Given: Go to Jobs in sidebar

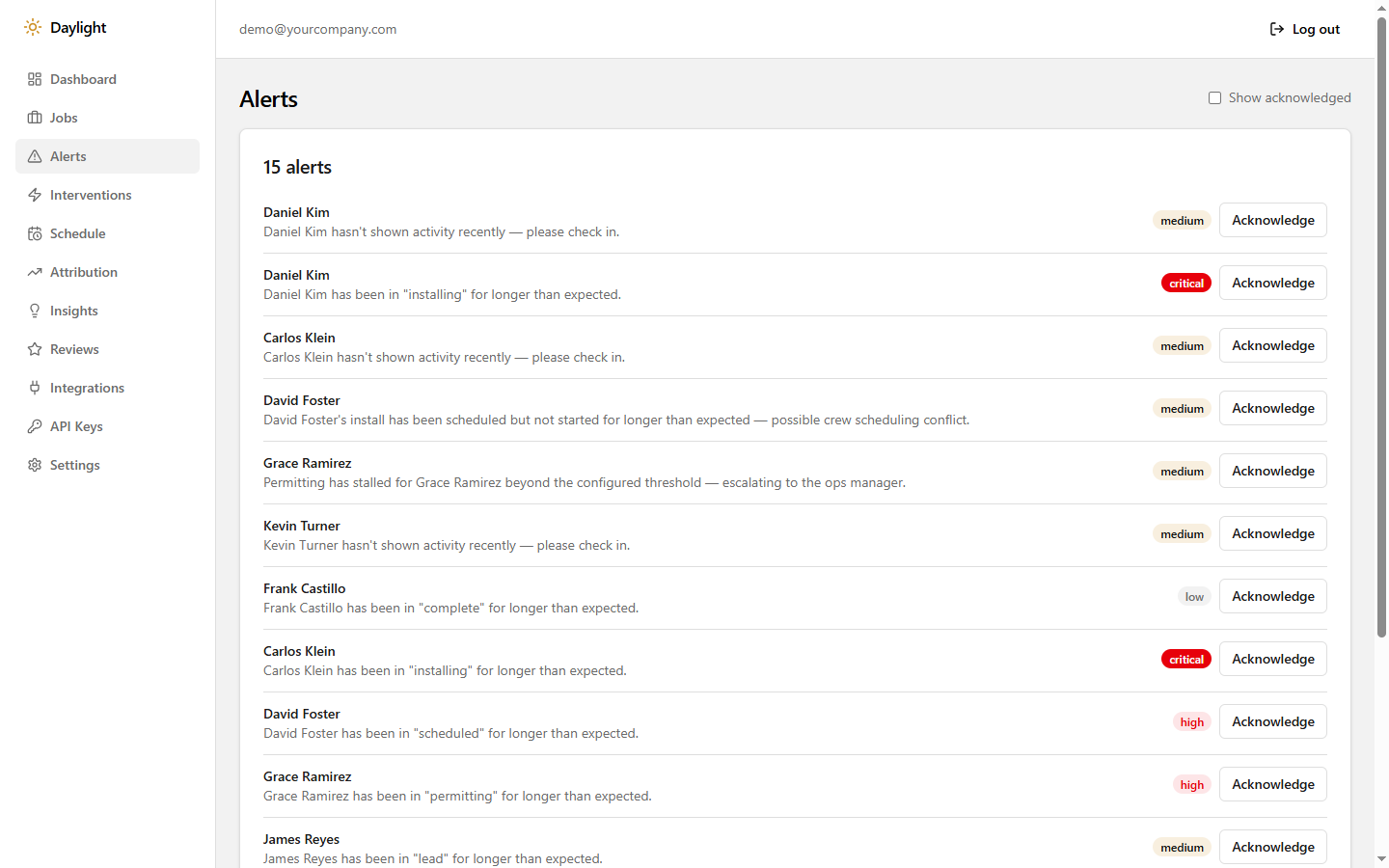Looking at the screenshot, I should click(107, 118).
